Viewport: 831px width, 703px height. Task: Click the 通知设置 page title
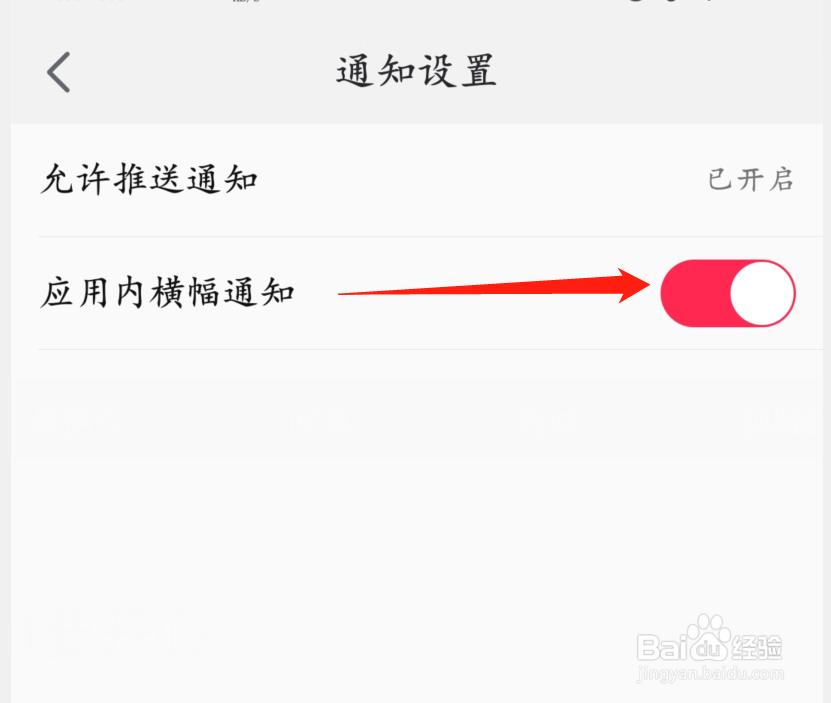(417, 71)
